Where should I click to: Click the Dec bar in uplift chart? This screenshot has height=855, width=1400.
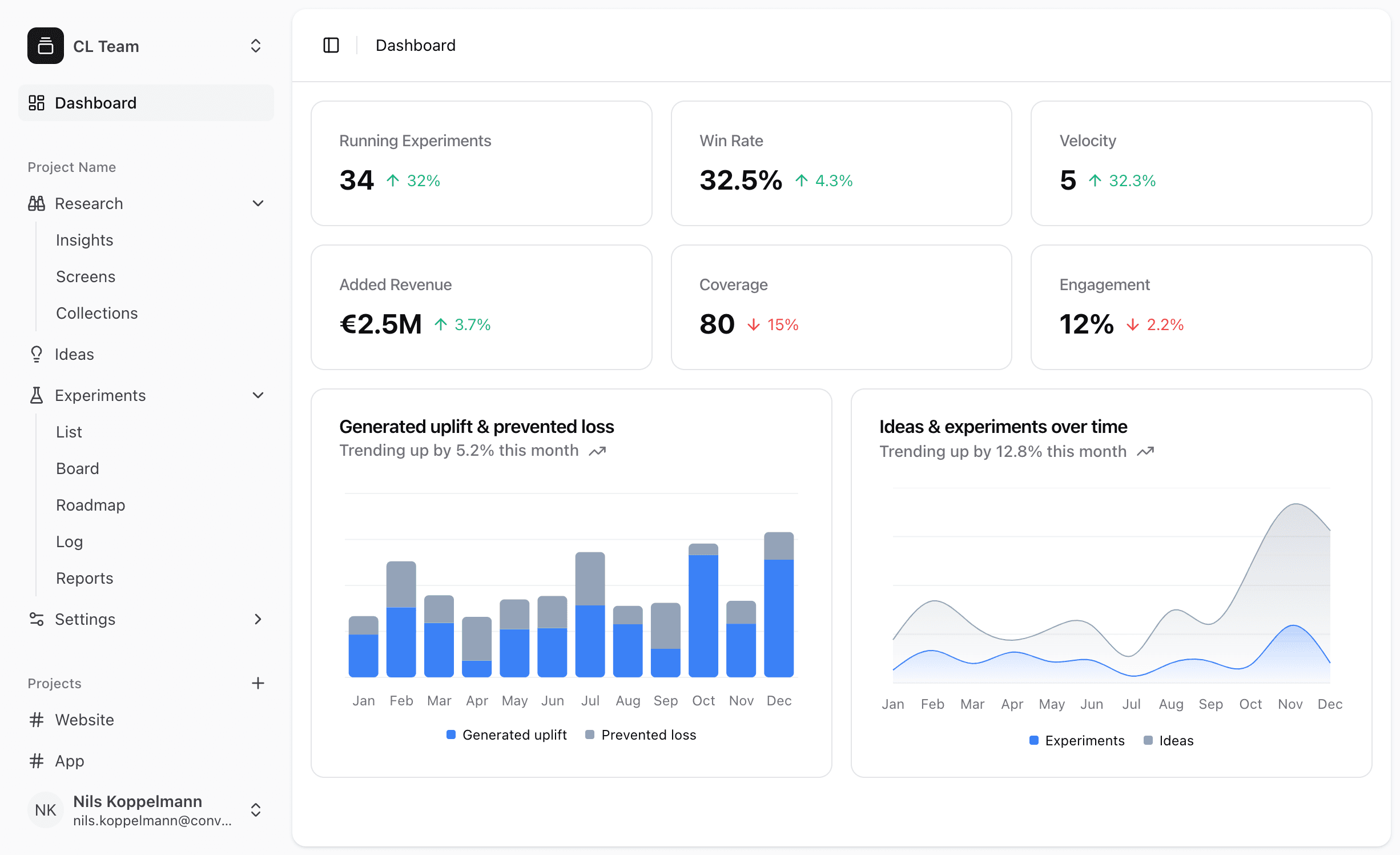pyautogui.click(x=779, y=604)
